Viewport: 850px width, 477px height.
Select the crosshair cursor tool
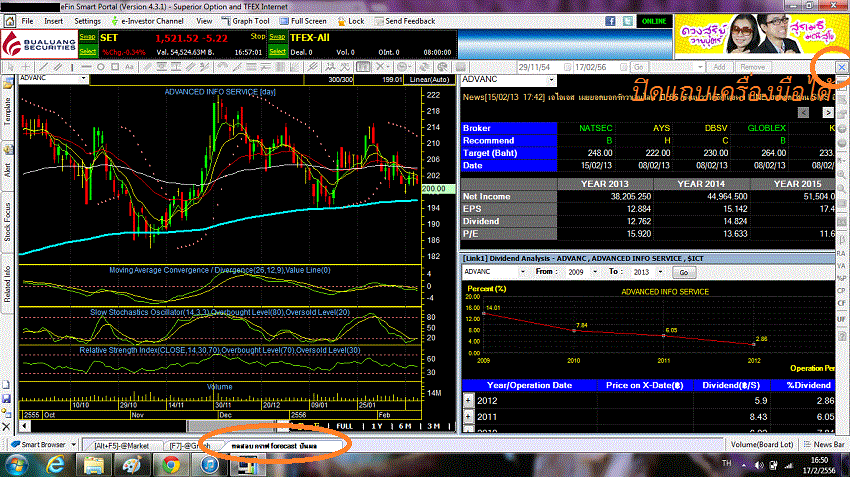[x=25, y=67]
